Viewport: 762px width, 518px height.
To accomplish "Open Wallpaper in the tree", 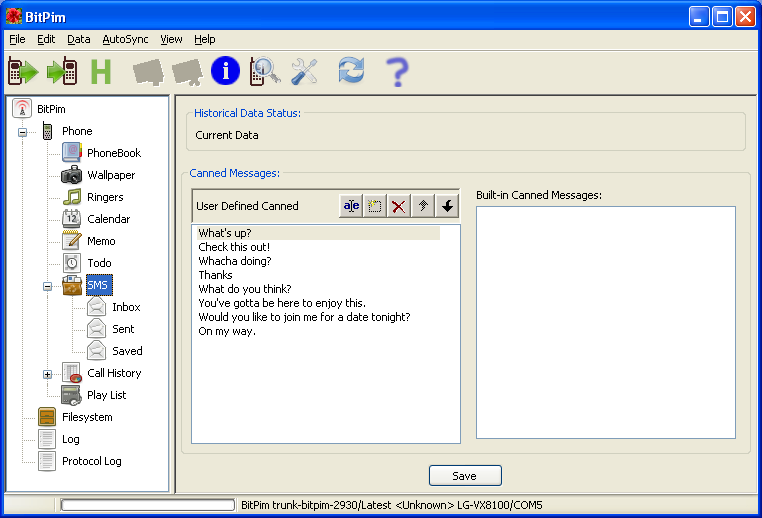I will (111, 175).
